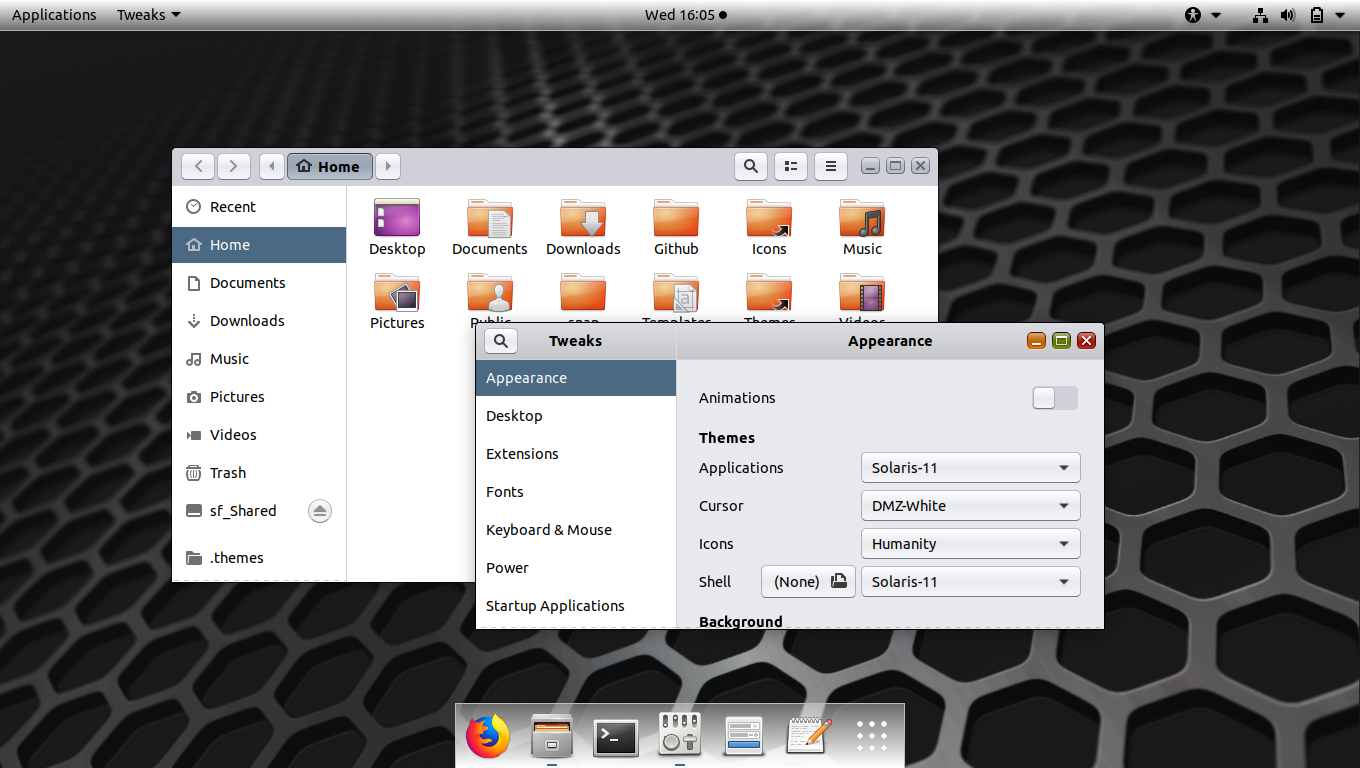Eject the sf_Shared drive
This screenshot has height=768, width=1360.
point(319,511)
